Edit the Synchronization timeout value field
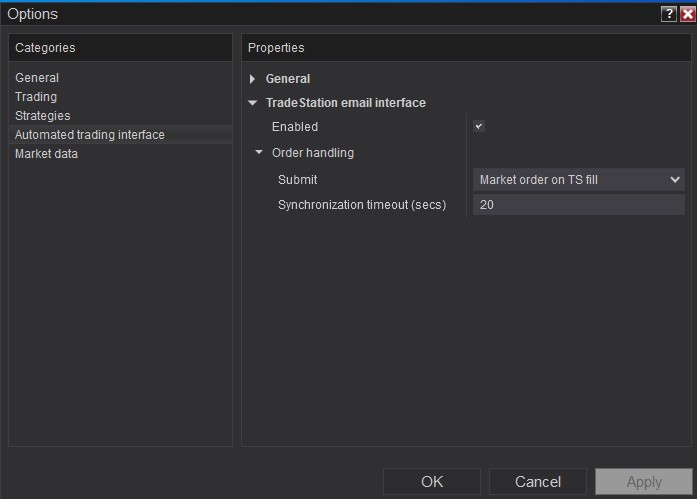697x499 pixels. point(577,205)
